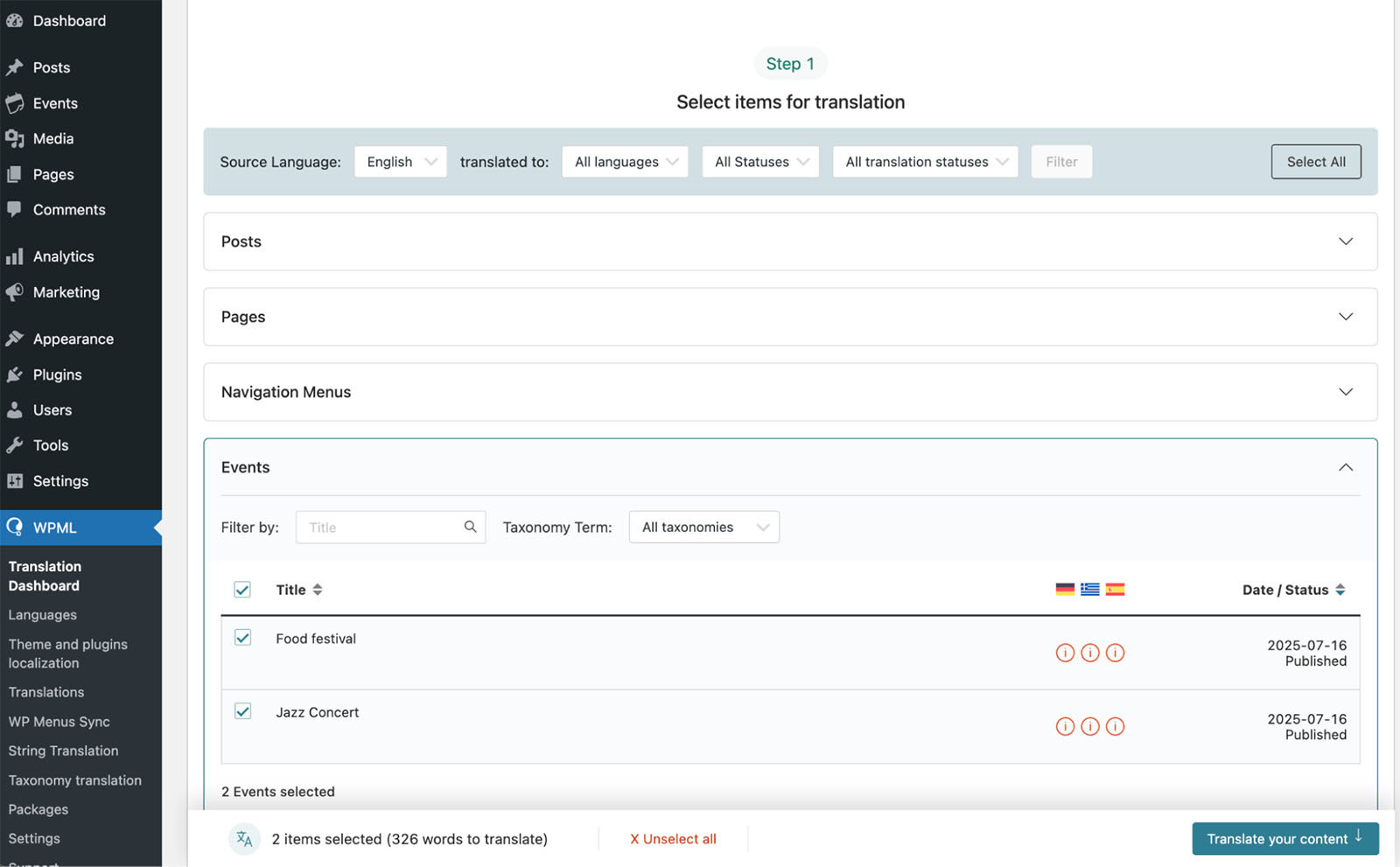
Task: Click the Spanish flag column icon
Action: click(1115, 590)
